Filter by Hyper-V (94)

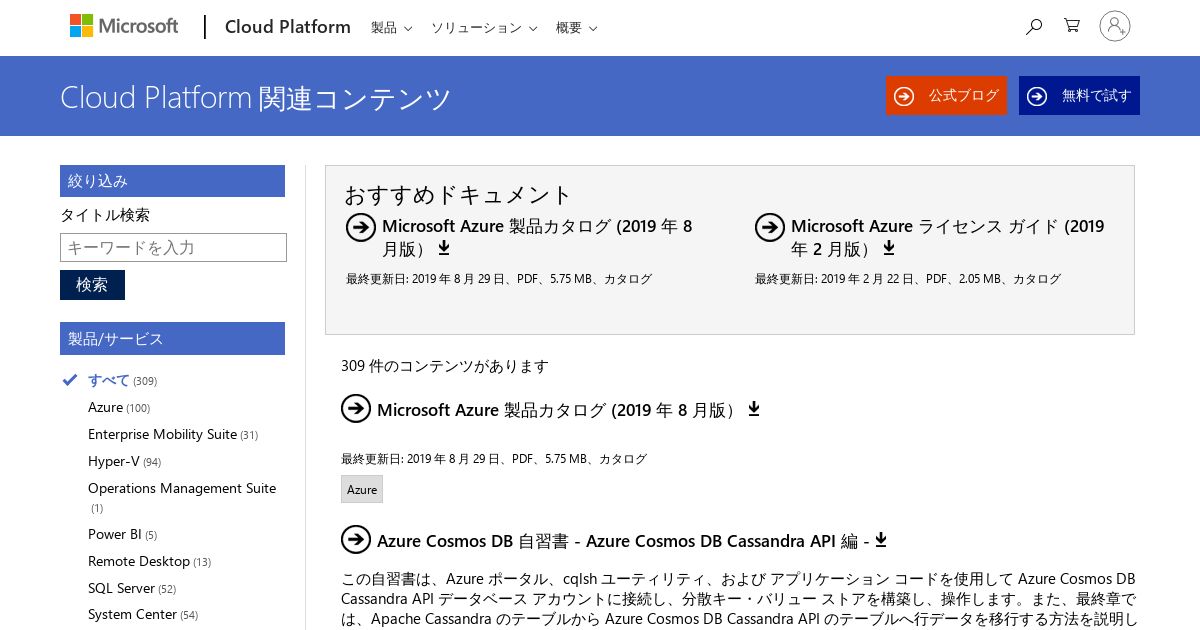point(124,461)
